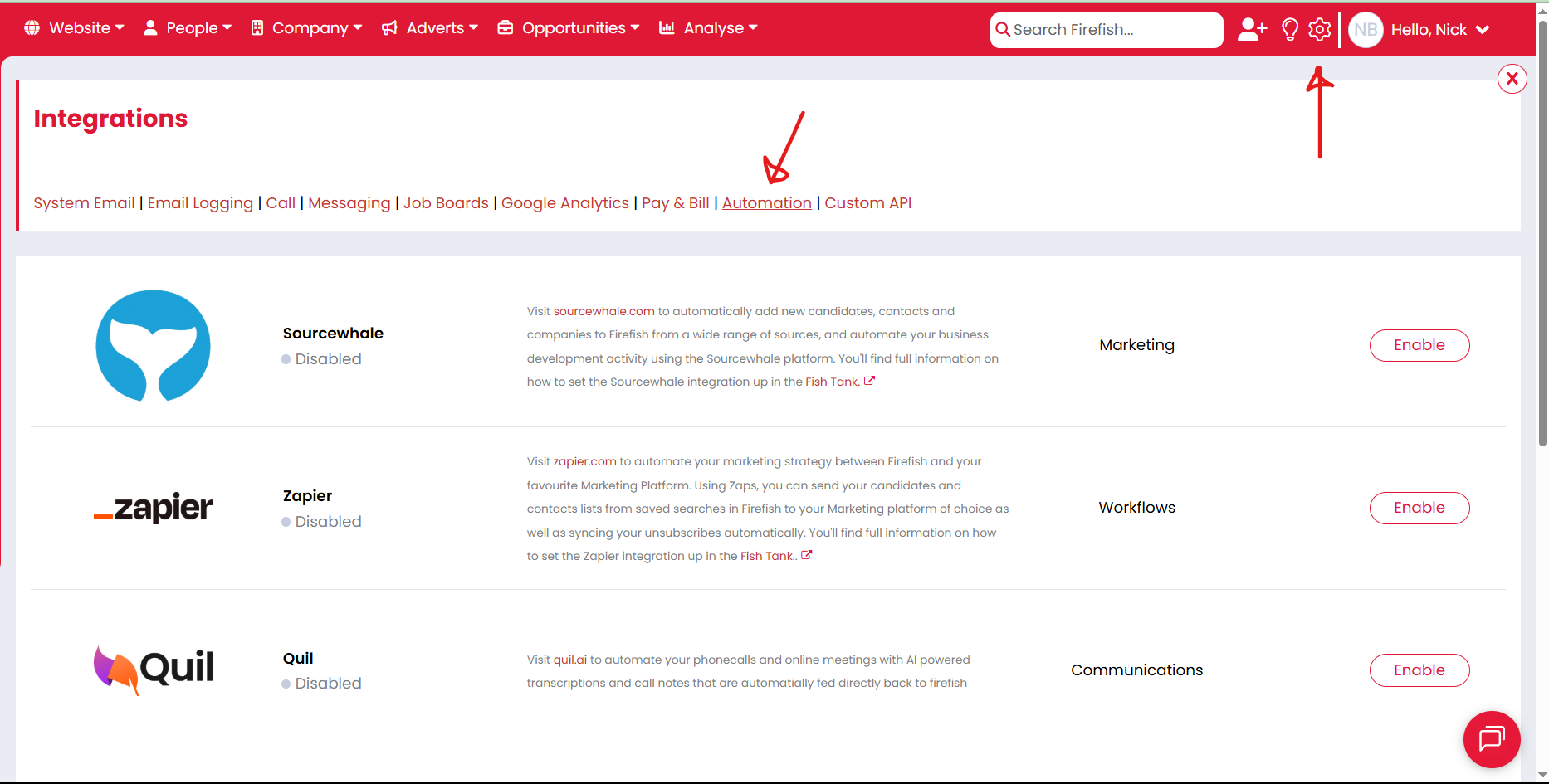Open Fish Tank link in Zapier description
This screenshot has width=1549, height=784.
click(767, 556)
